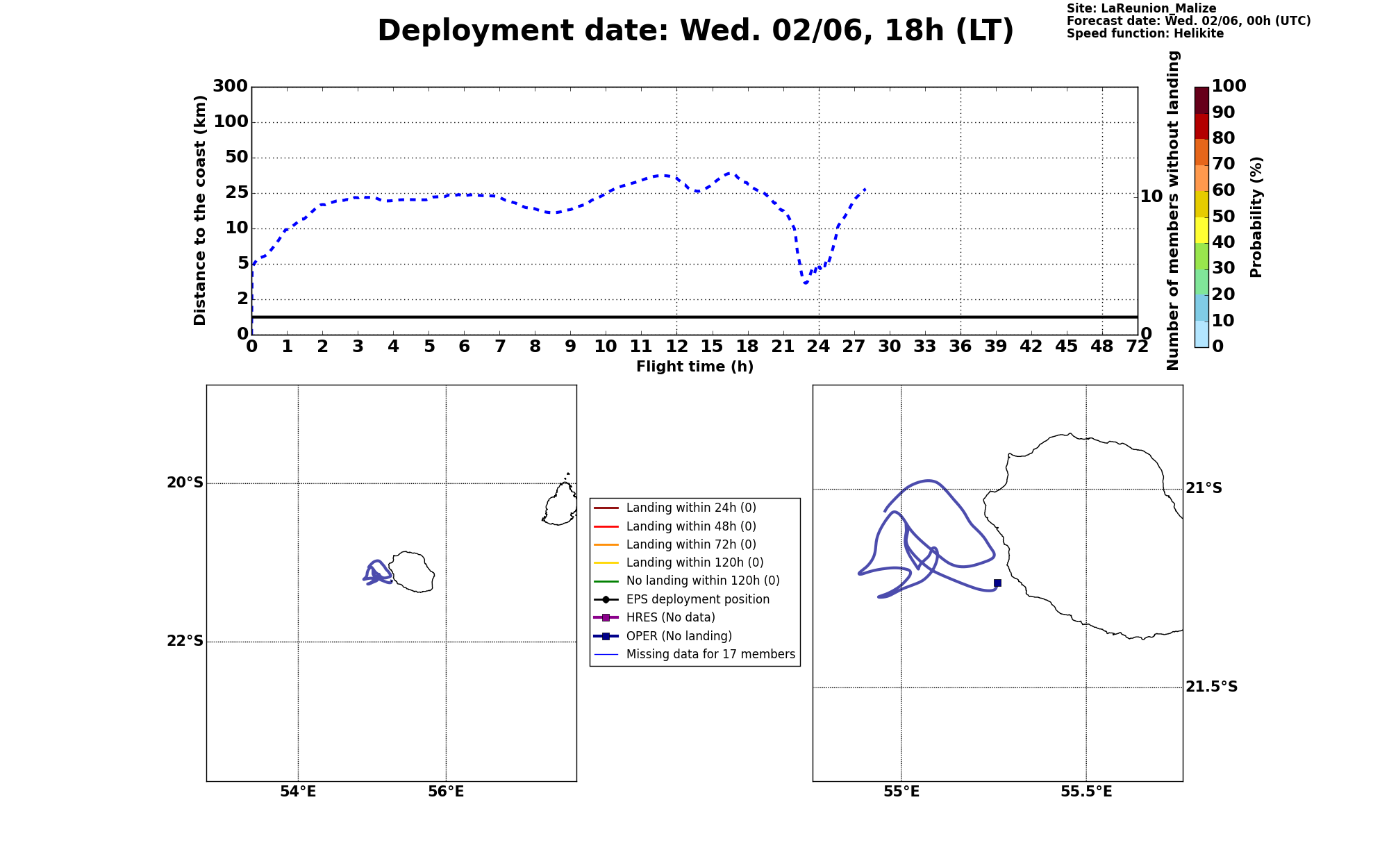Click the 'Flight time (h)' axis label
This screenshot has height=868, width=1389.
(694, 367)
